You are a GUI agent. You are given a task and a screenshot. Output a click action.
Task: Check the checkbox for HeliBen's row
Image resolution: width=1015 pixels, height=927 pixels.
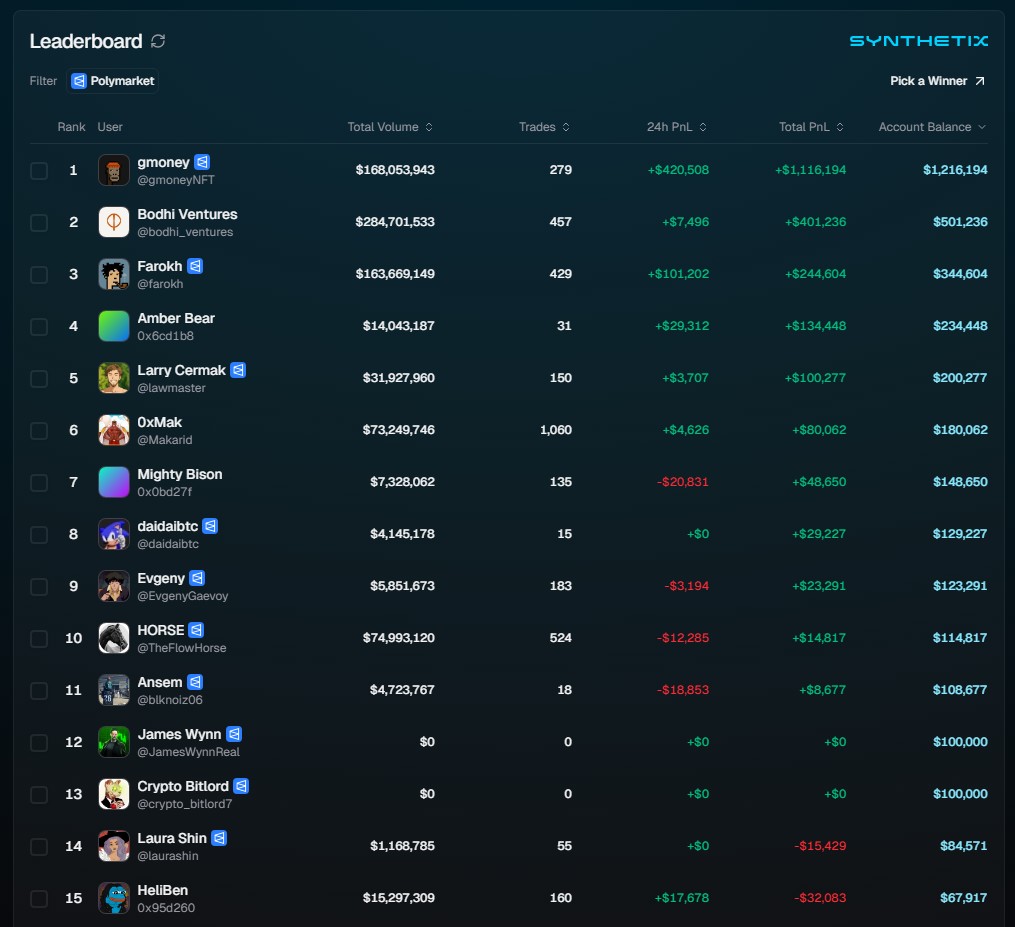39,898
